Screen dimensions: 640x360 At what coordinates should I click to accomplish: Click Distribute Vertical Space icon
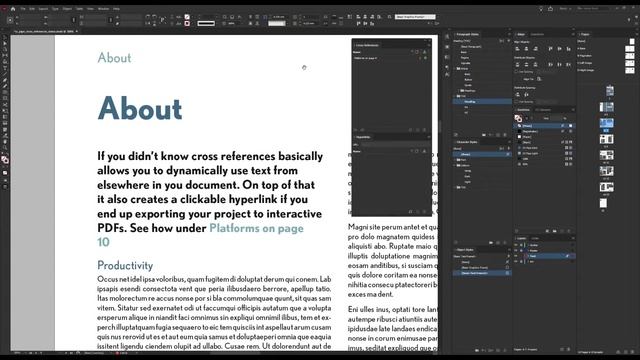pyautogui.click(x=518, y=95)
